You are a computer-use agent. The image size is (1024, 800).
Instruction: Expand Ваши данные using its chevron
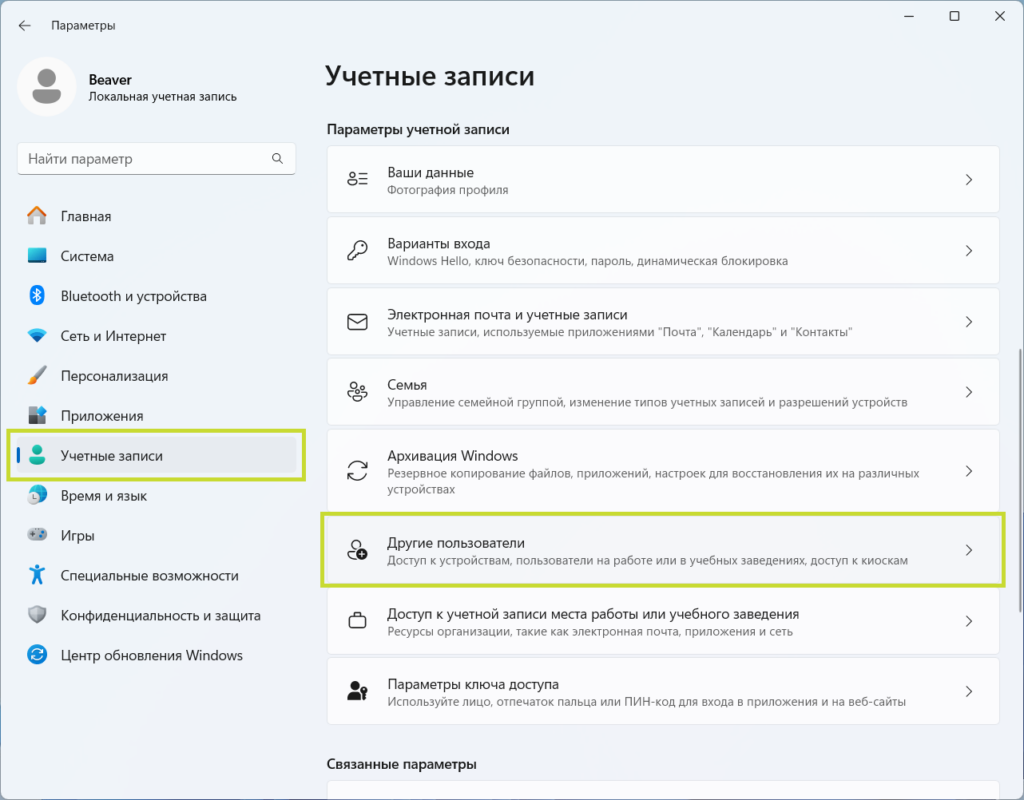[969, 180]
